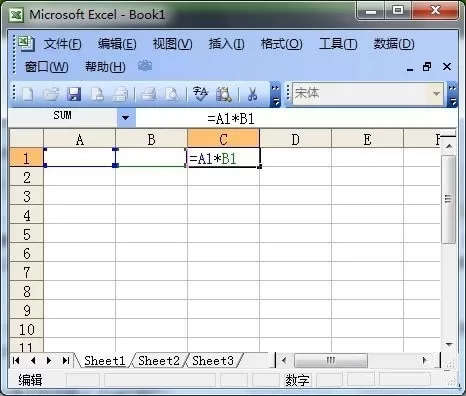Click the horizontal scrollbar left arrow

284,360
